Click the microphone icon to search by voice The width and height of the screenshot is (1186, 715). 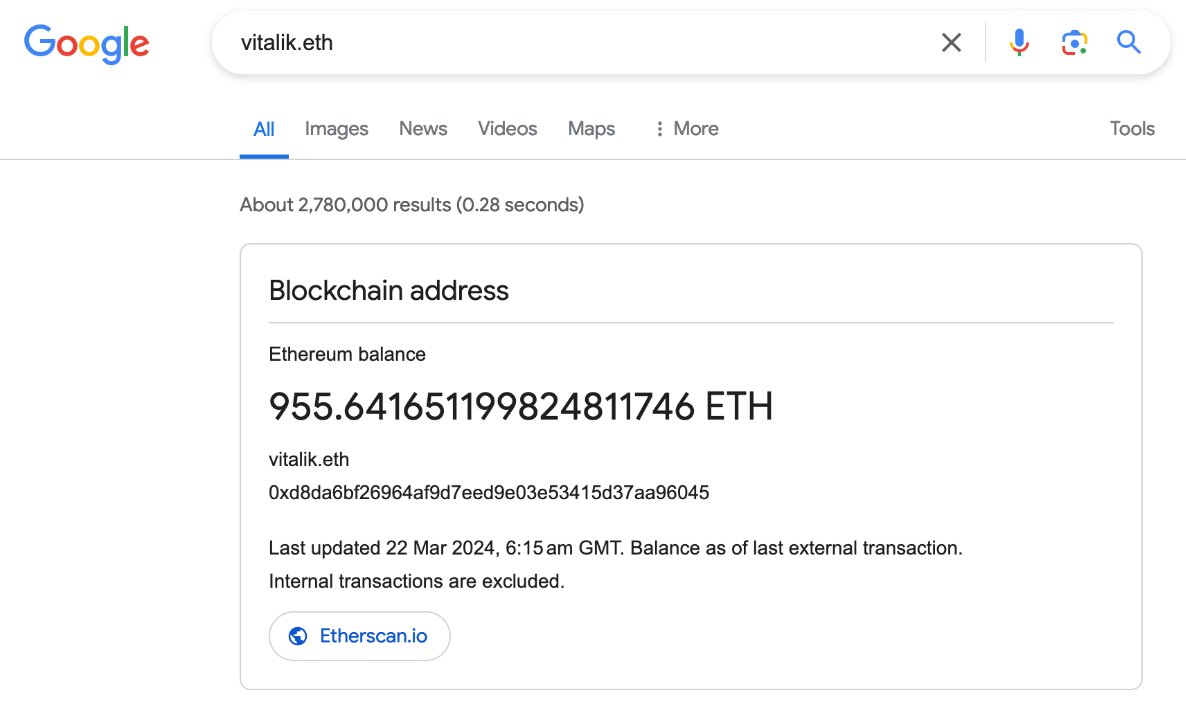click(x=1019, y=42)
